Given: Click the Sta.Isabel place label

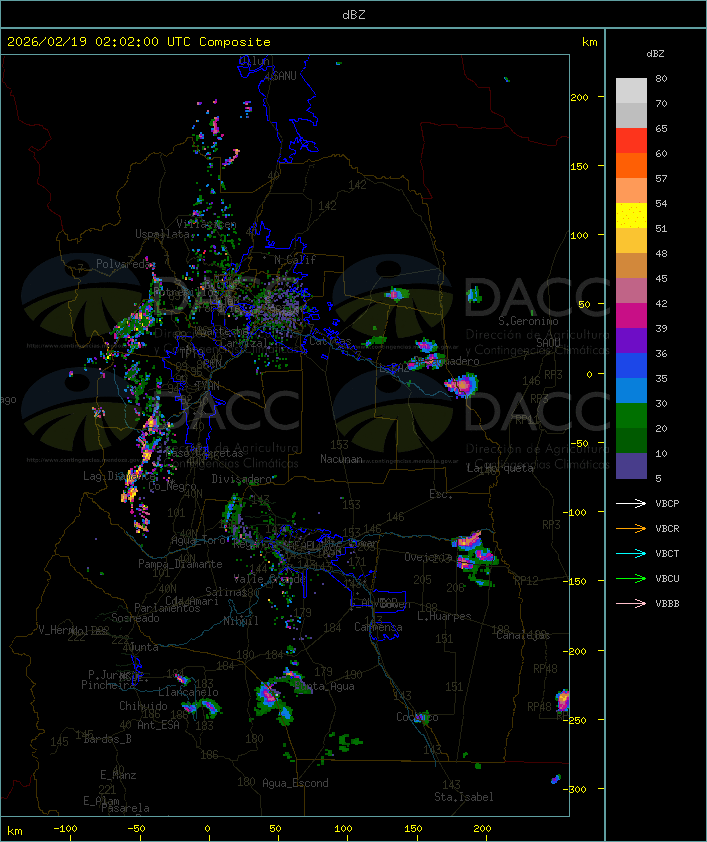Looking at the screenshot, I should (464, 797).
